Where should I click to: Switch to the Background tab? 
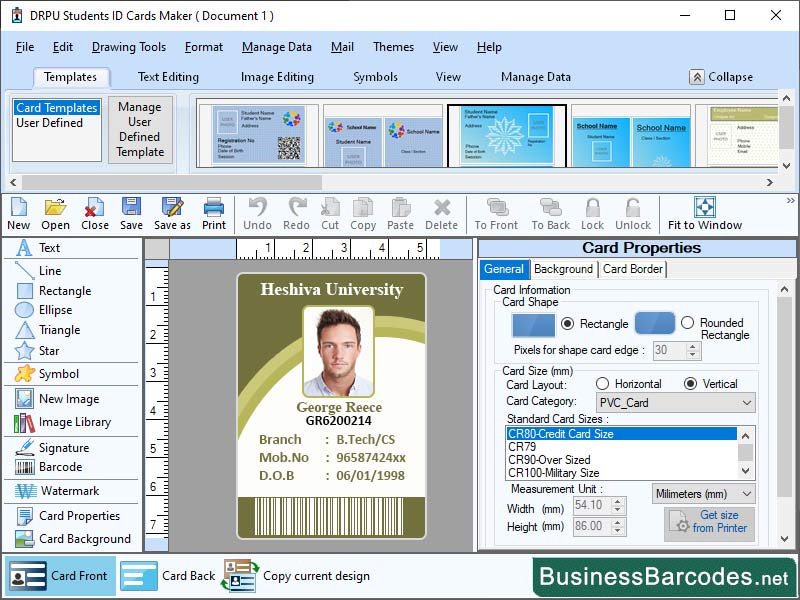click(x=563, y=269)
